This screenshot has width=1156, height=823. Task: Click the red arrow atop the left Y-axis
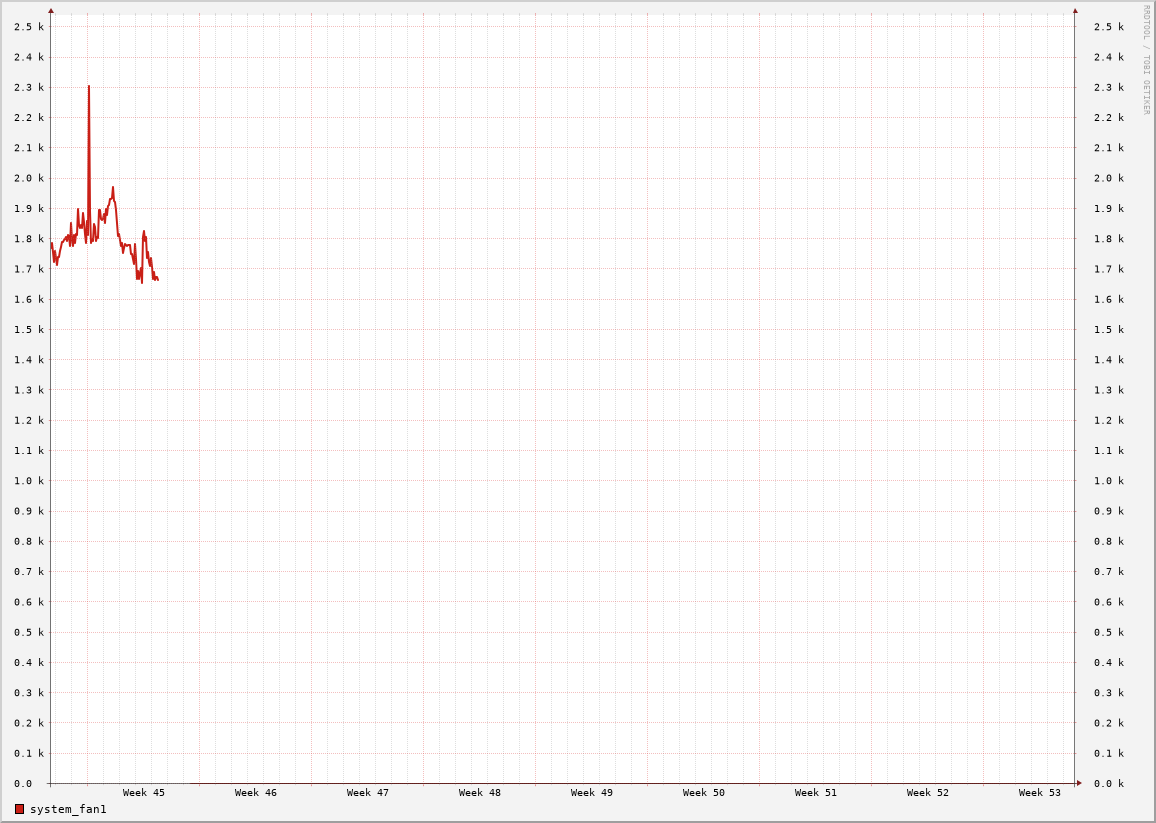tap(51, 11)
